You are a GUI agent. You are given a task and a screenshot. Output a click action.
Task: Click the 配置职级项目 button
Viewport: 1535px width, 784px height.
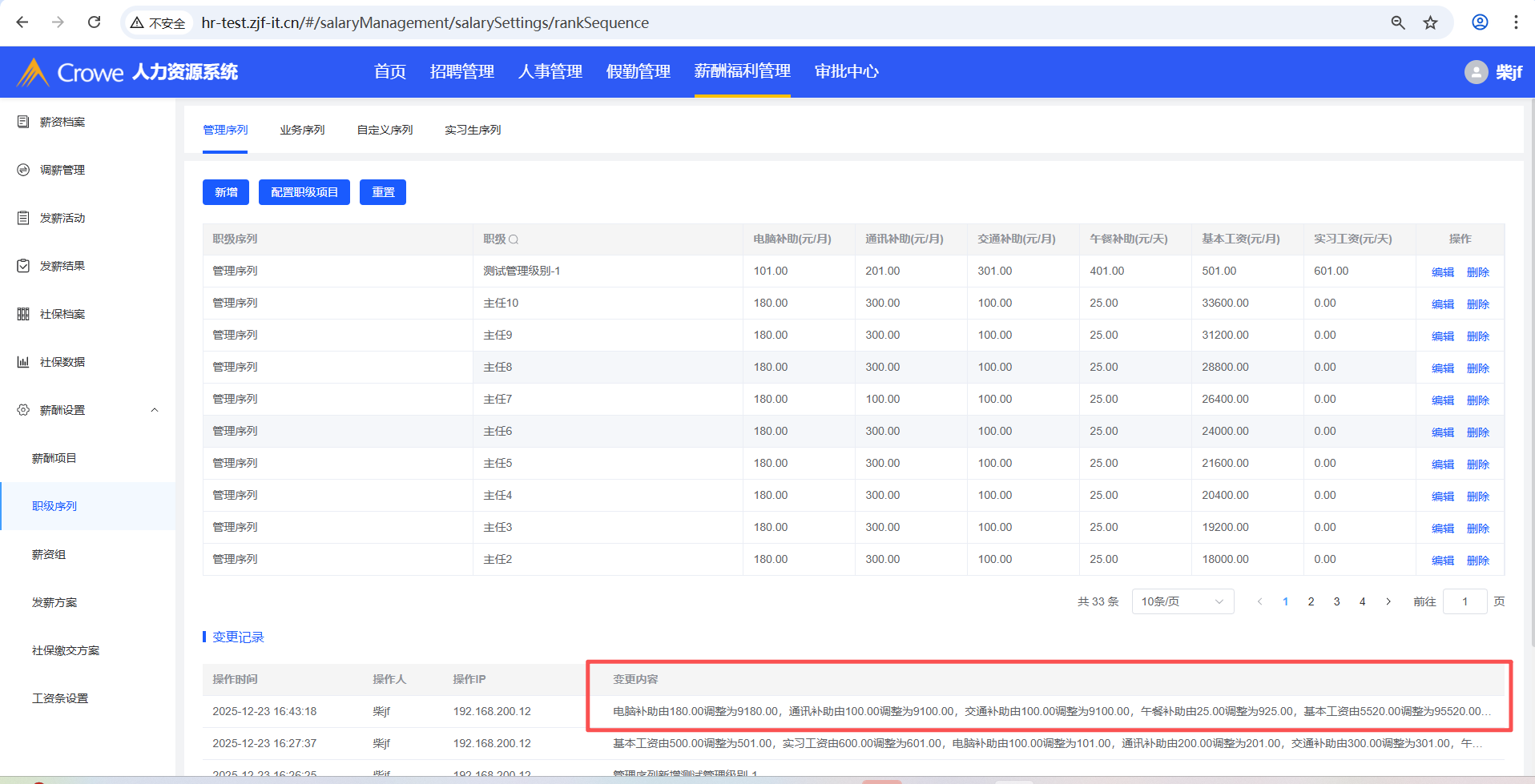tap(304, 192)
